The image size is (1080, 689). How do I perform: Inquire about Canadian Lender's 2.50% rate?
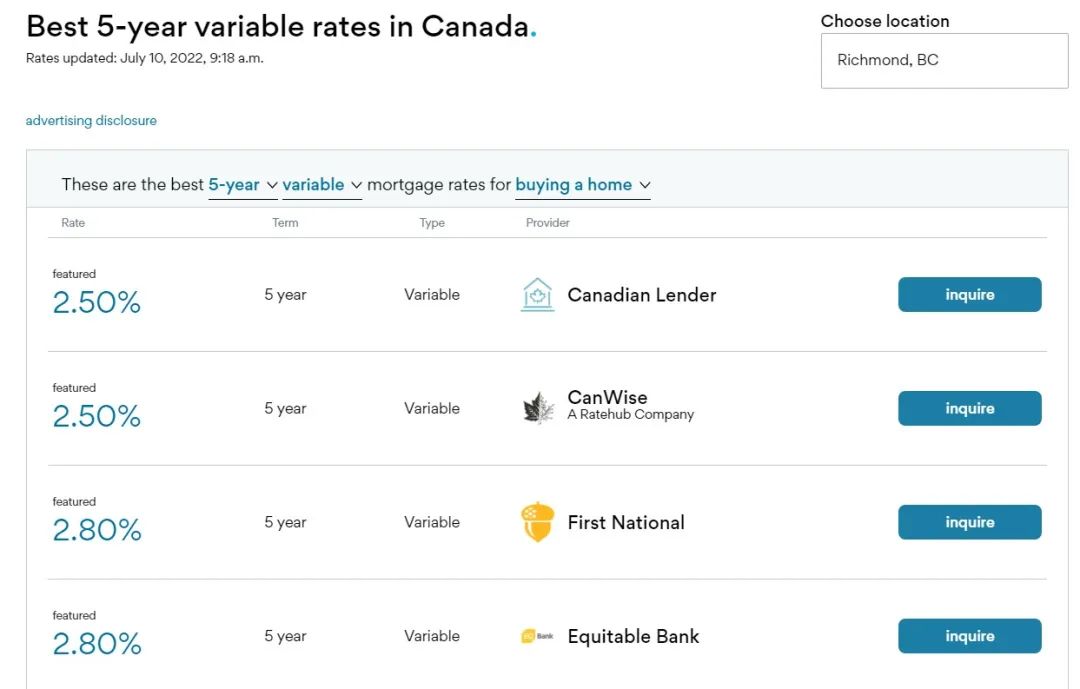(x=969, y=295)
